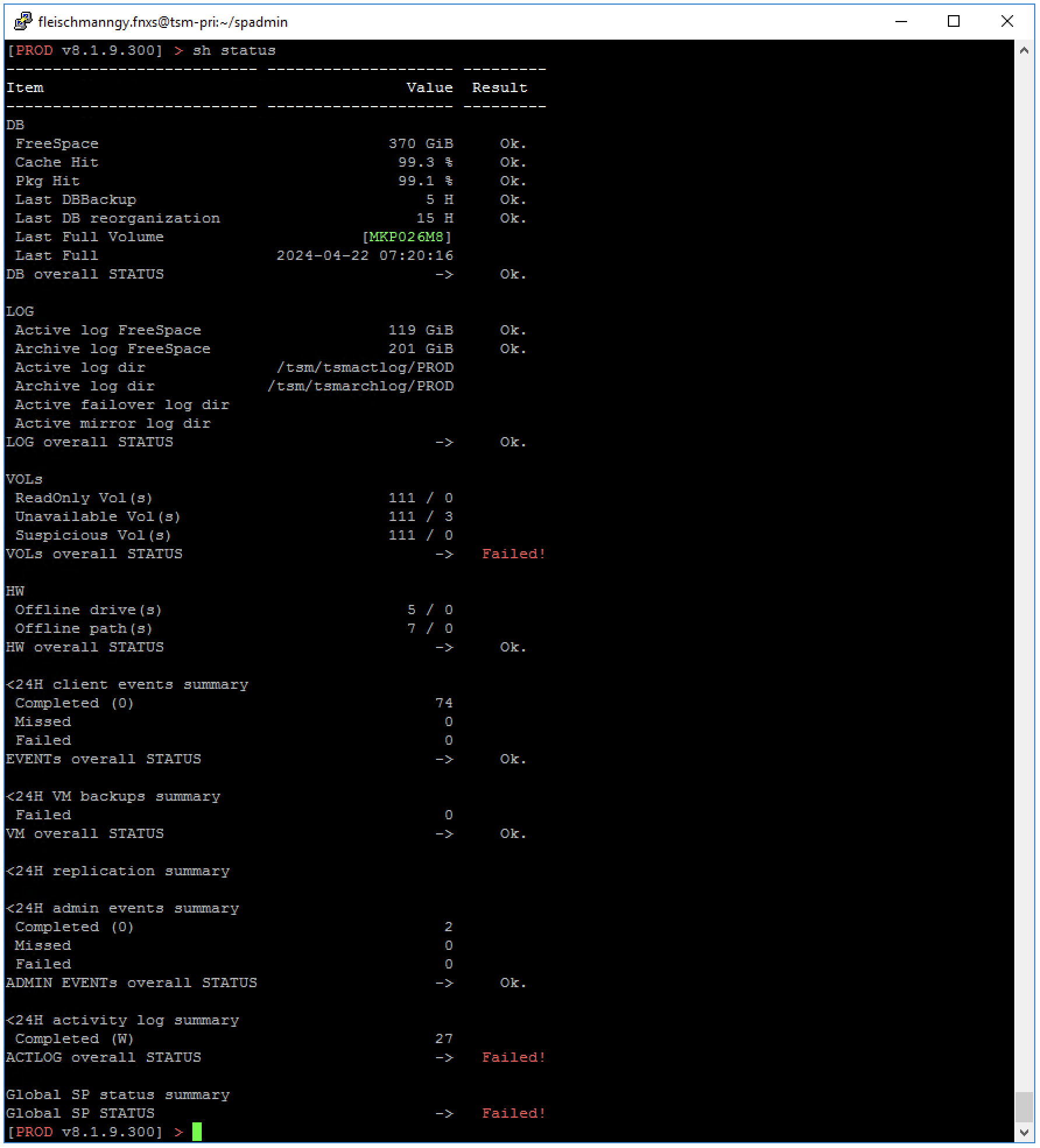This screenshot has height=1148, width=1040.
Task: Click the red Failed! text next to VOLs STATUS
Action: point(512,554)
